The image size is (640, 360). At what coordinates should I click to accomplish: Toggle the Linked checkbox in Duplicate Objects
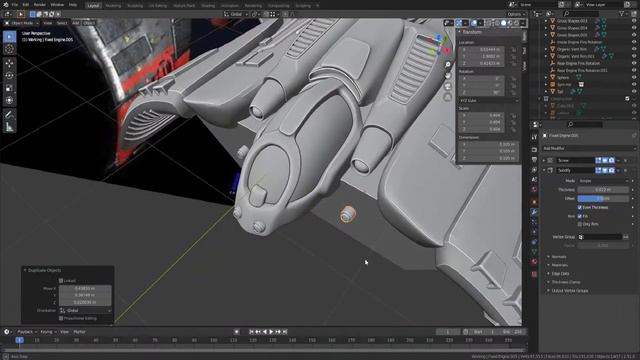click(x=61, y=281)
